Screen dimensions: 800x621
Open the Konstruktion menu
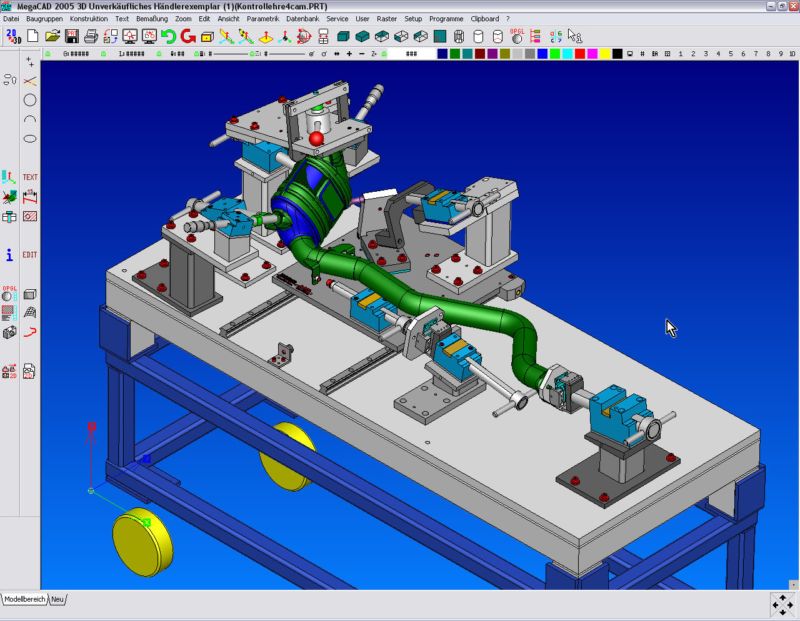(89, 18)
